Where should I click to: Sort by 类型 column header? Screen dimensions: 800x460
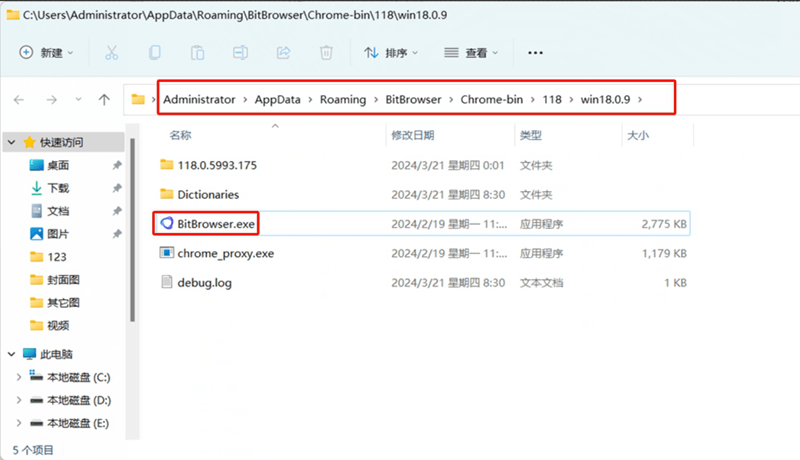[531, 135]
